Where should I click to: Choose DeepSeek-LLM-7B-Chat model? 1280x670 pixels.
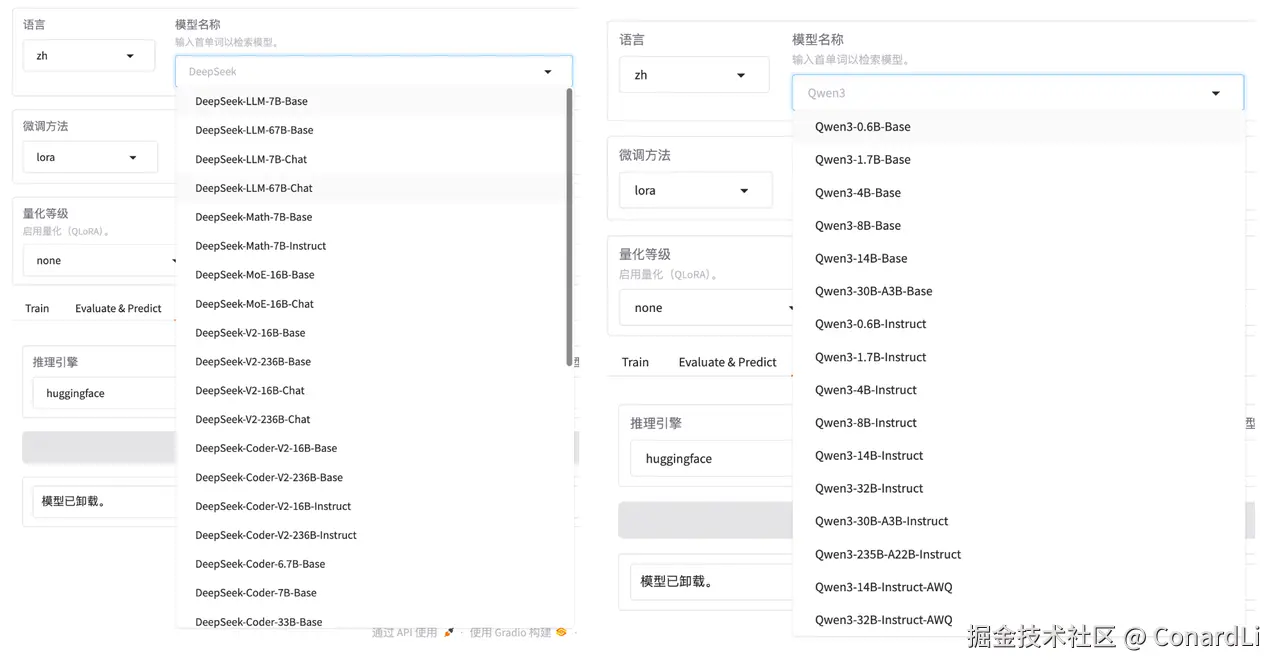pyautogui.click(x=371, y=159)
